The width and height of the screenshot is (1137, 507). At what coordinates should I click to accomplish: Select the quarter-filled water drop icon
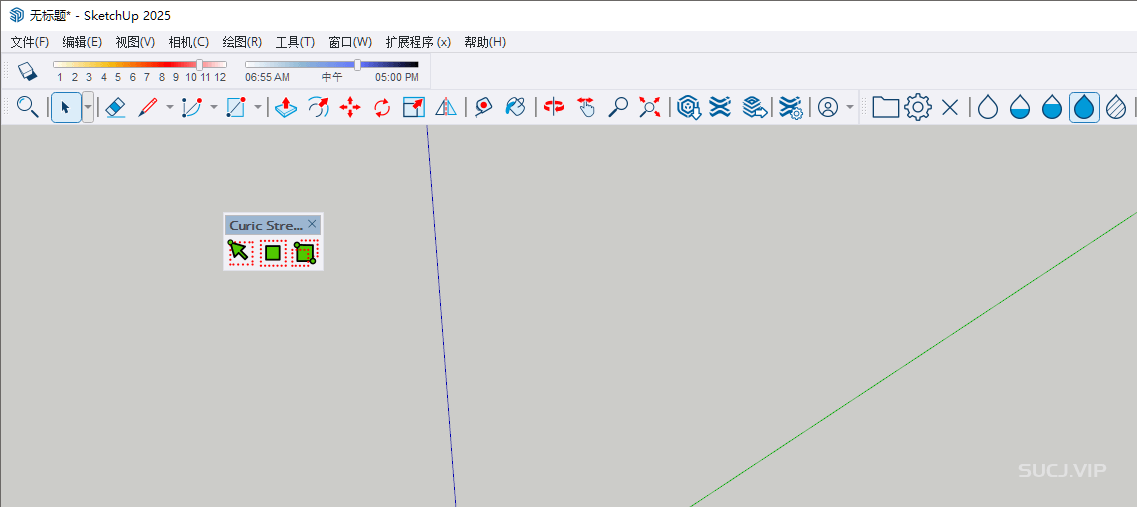pos(1020,107)
